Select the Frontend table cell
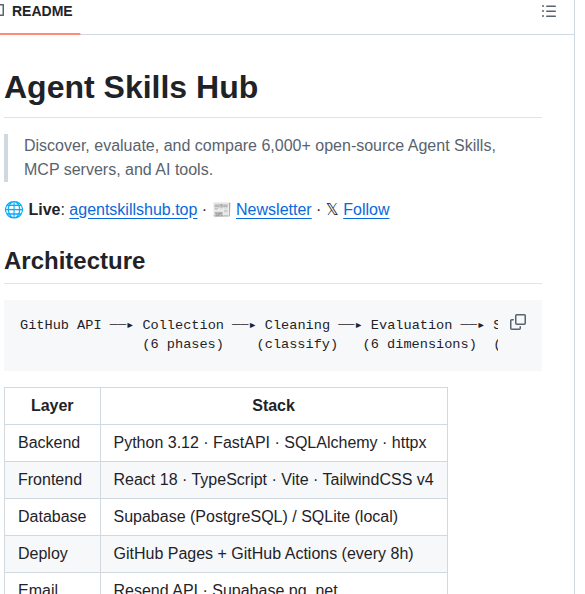This screenshot has height=594, width=585. click(52, 480)
